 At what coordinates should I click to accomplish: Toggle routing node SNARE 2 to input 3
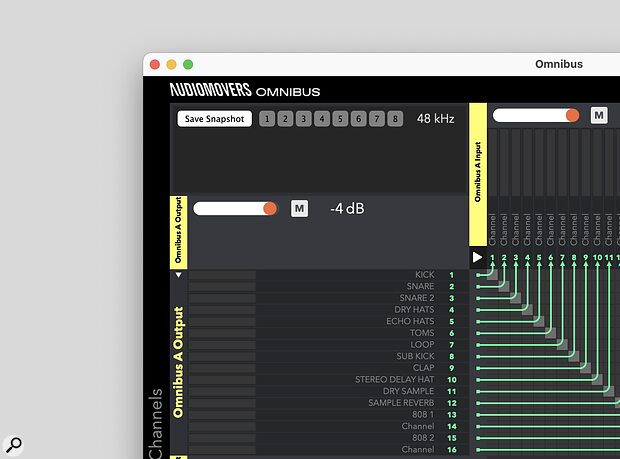[516, 298]
